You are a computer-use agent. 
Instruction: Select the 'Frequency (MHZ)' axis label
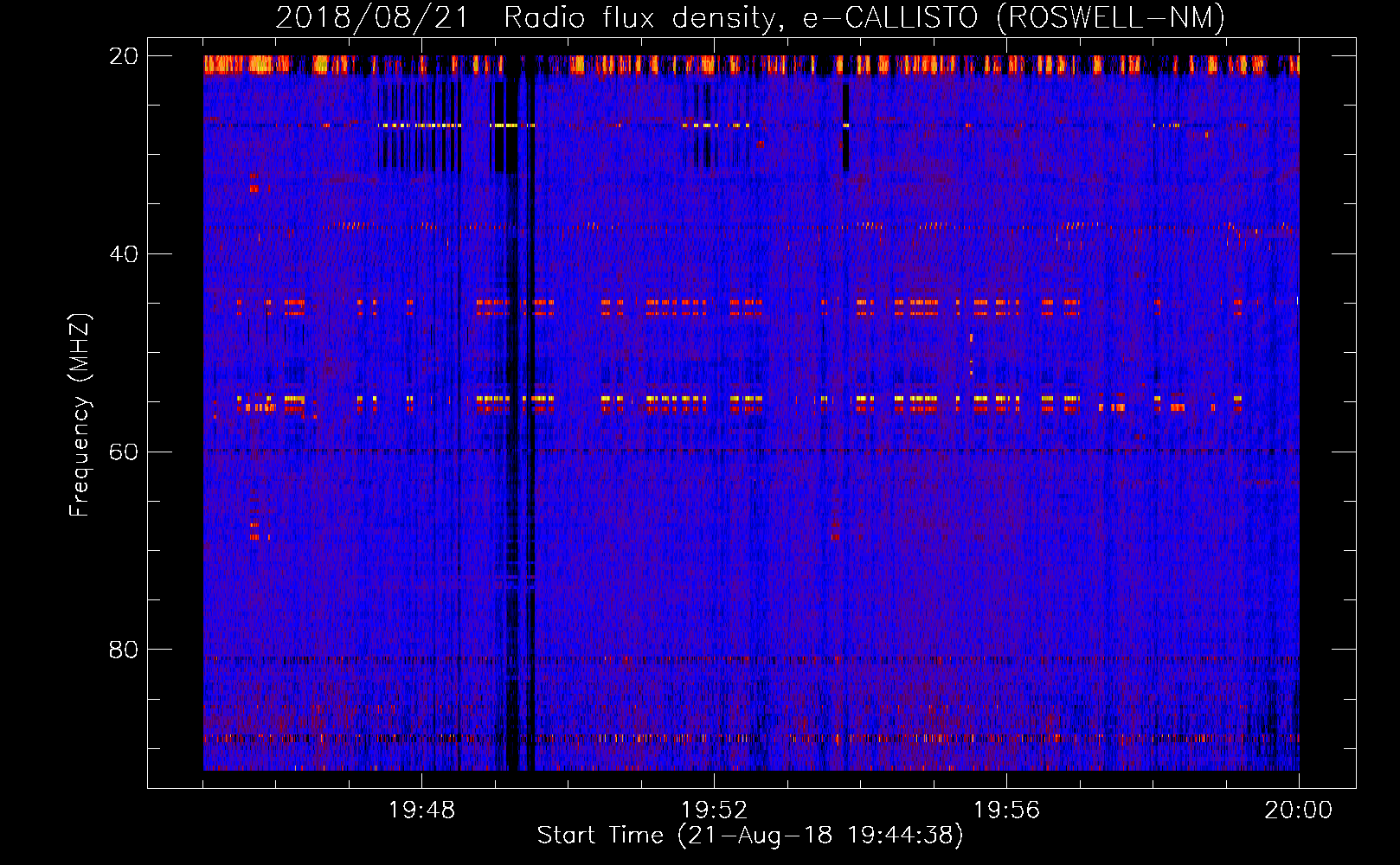coord(80,415)
